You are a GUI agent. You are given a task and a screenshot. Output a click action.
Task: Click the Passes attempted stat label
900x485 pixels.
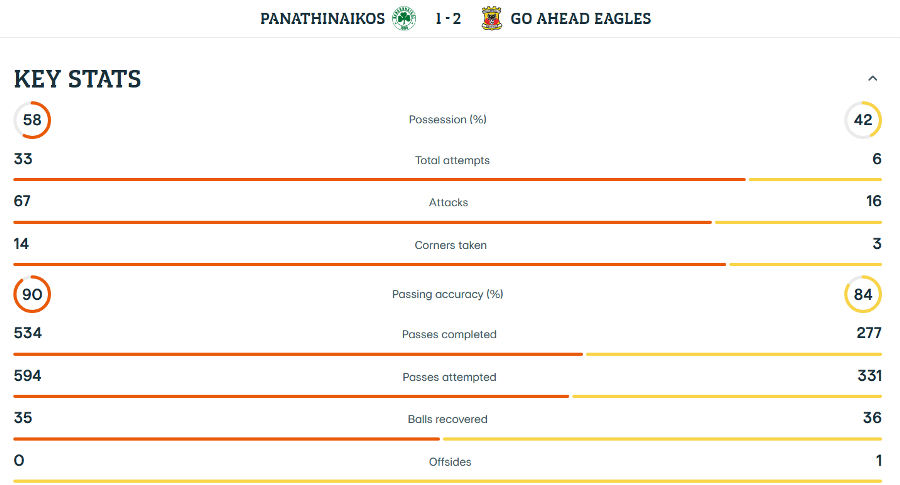(x=449, y=377)
